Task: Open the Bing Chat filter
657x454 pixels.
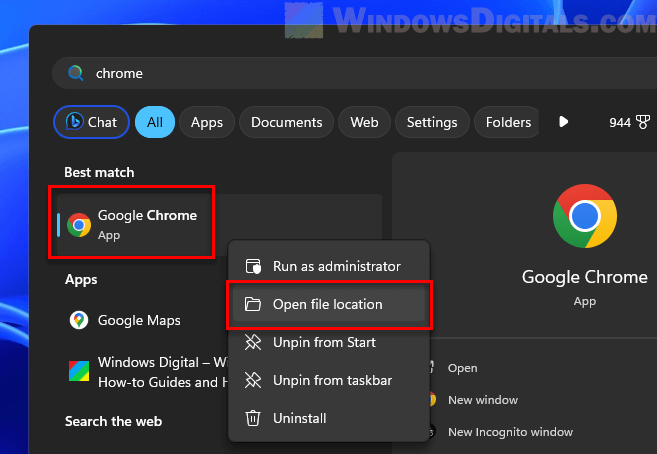Action: tap(91, 122)
